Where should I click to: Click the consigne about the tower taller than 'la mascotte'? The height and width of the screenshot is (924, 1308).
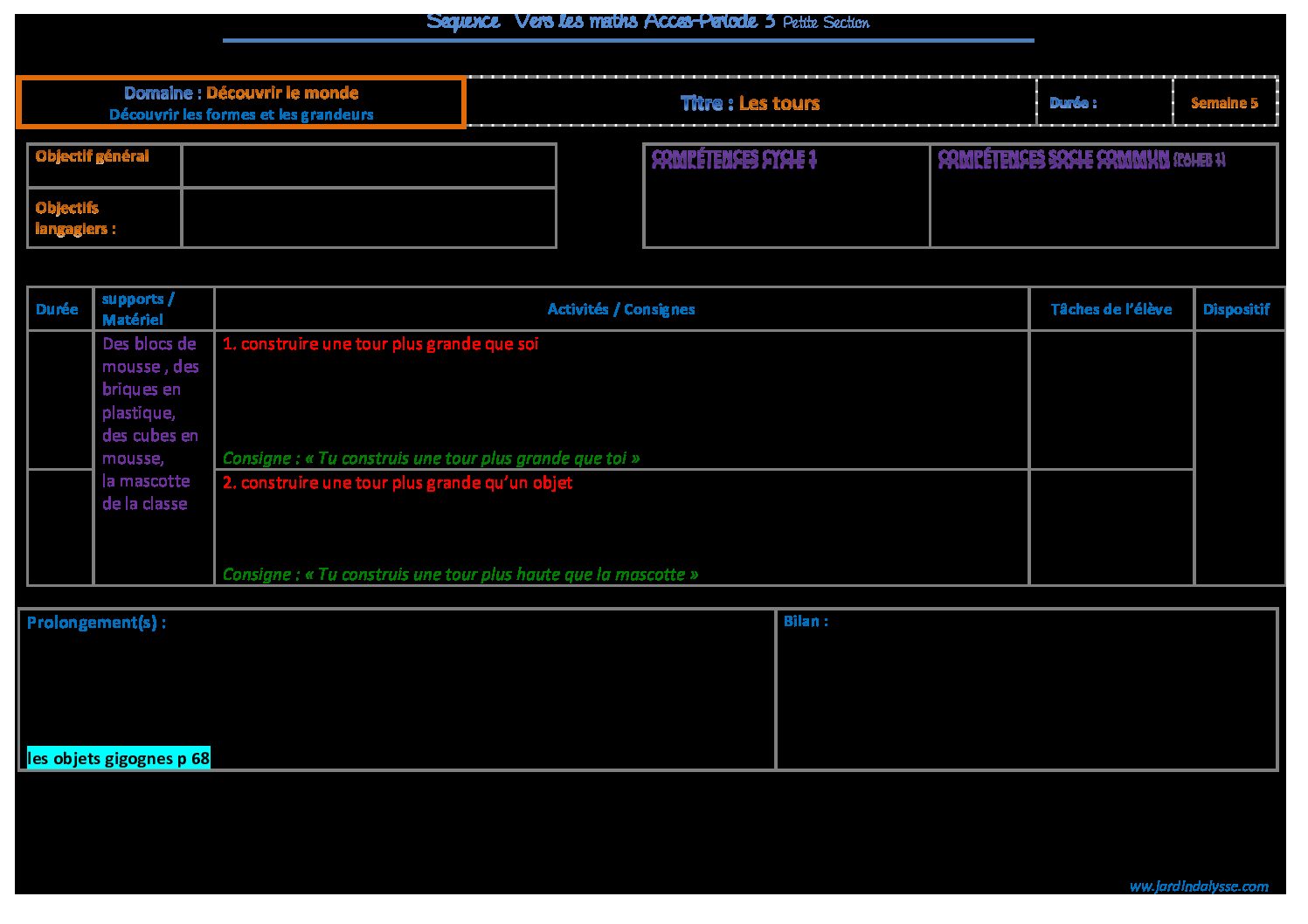pyautogui.click(x=460, y=574)
